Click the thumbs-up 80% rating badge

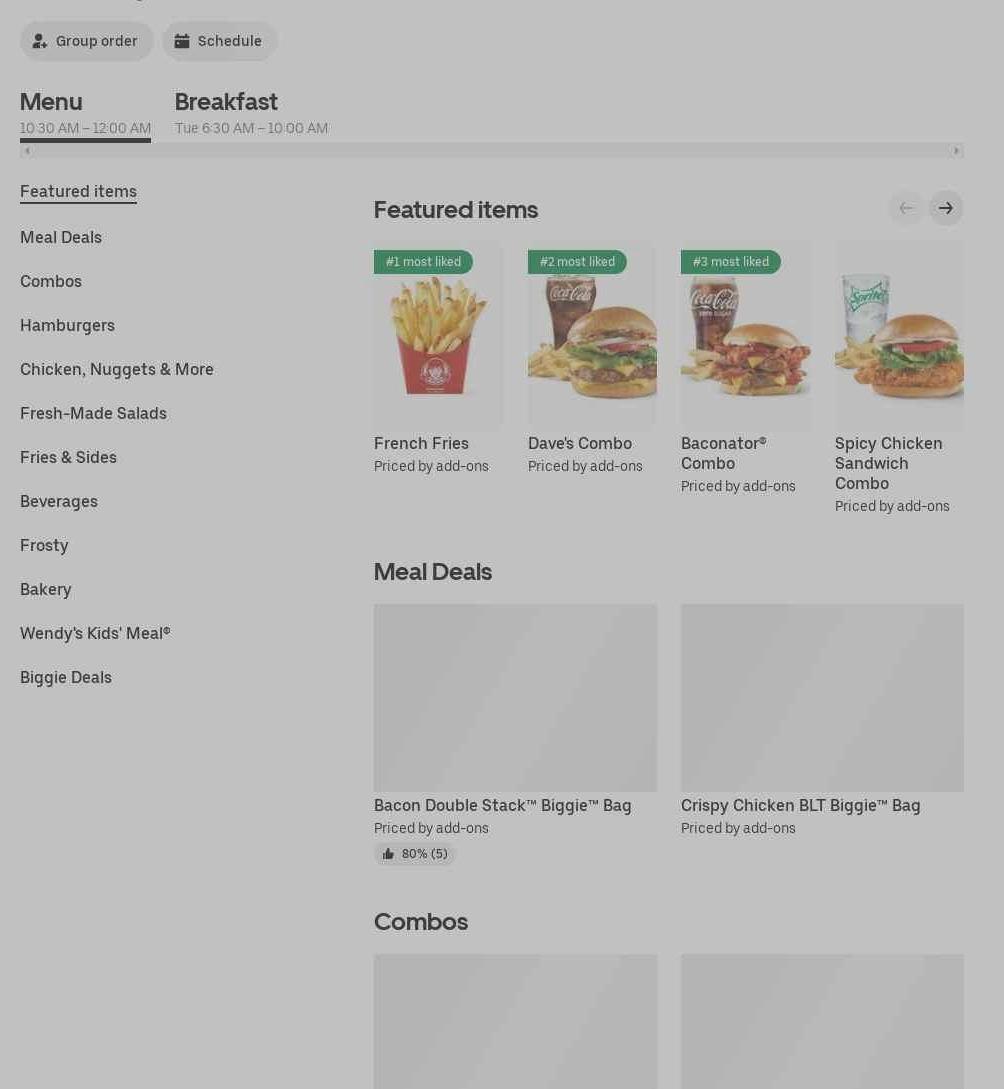click(415, 854)
